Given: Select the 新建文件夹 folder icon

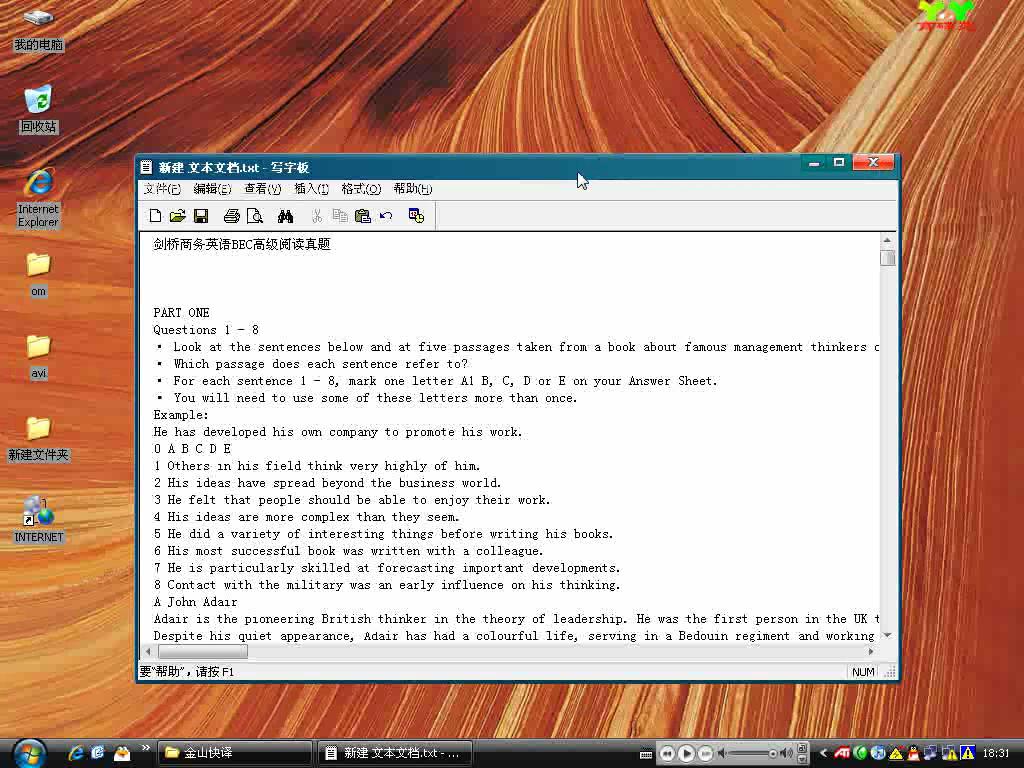Looking at the screenshot, I should point(39,439).
